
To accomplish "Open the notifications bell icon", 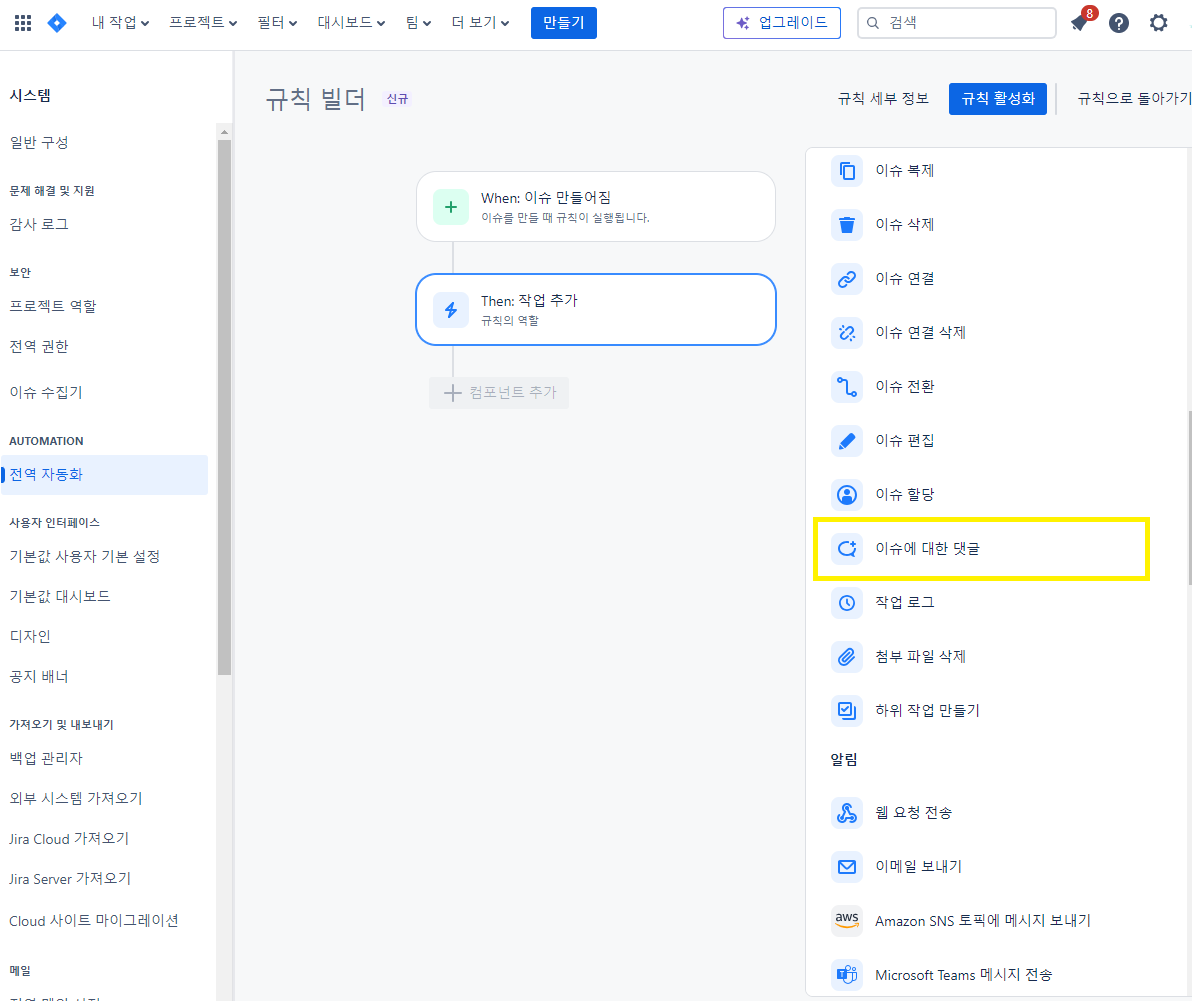I will [1079, 23].
